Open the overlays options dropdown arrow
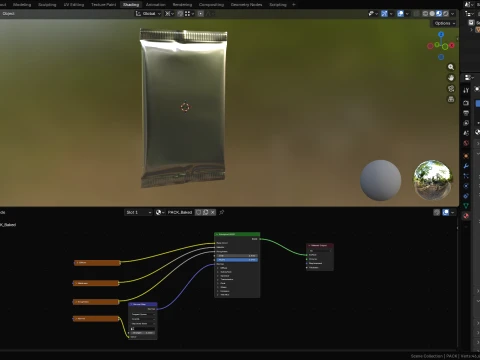 [407, 14]
